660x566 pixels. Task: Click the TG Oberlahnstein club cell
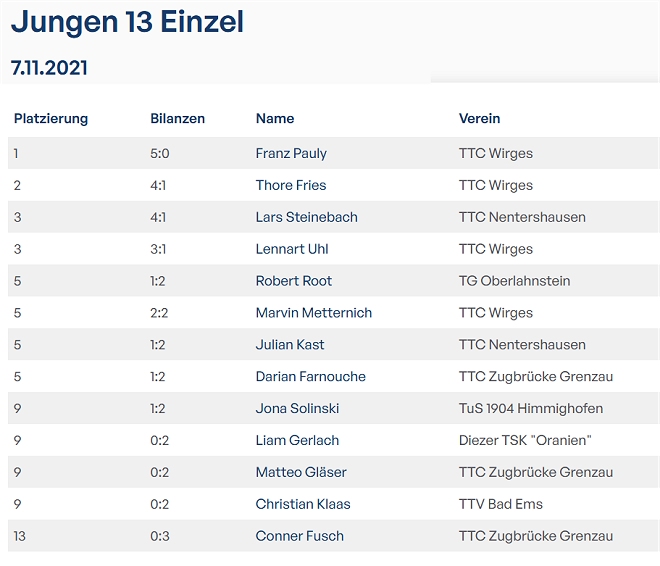514,281
